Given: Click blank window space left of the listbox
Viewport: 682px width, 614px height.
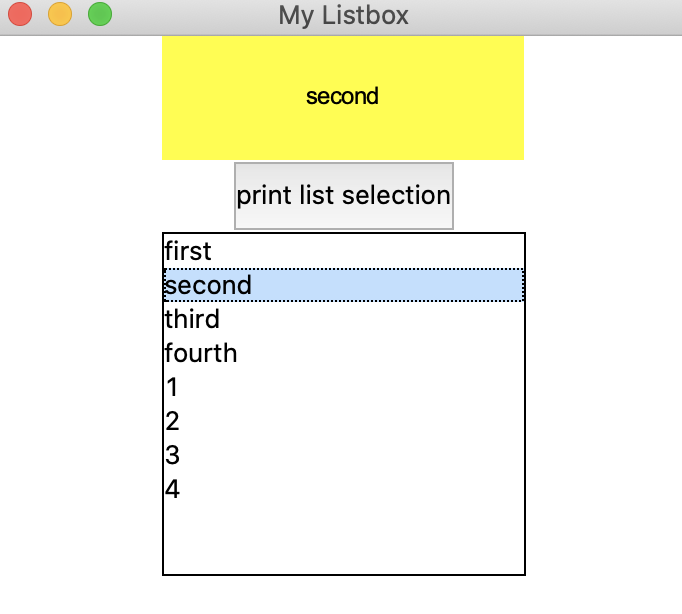Looking at the screenshot, I should pos(80,400).
